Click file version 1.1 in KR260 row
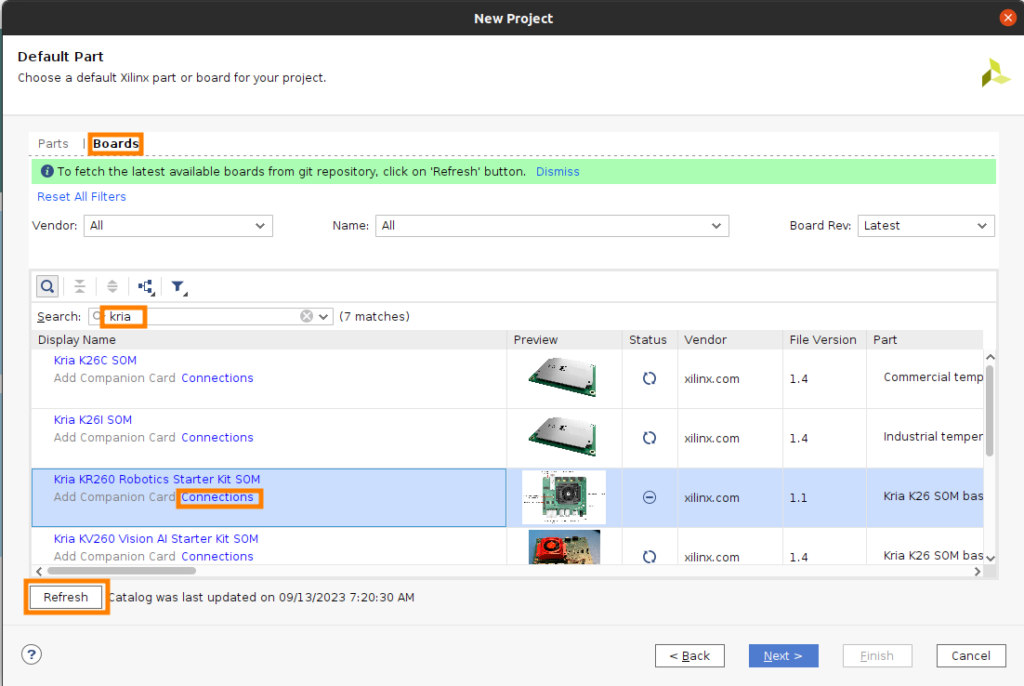Viewport: 1024px width, 686px height. 798,498
